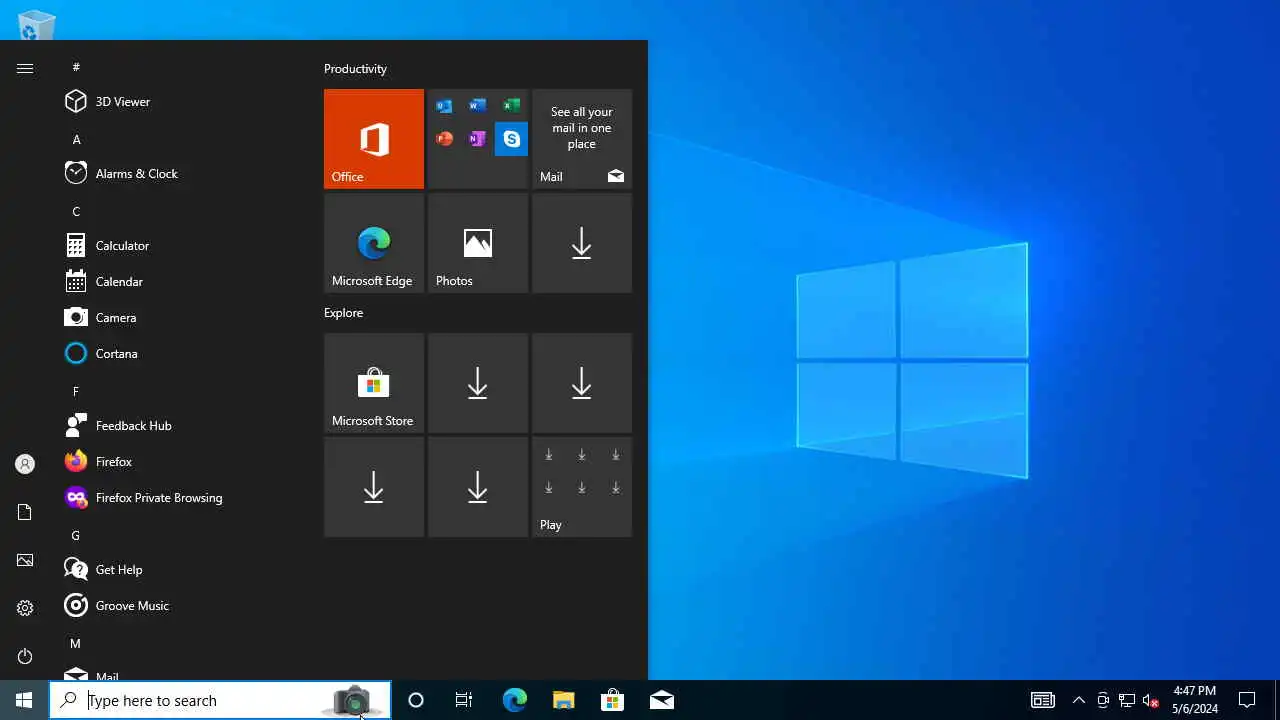Image resolution: width=1280 pixels, height=720 pixels.
Task: Open the Get Help app
Action: [182, 569]
